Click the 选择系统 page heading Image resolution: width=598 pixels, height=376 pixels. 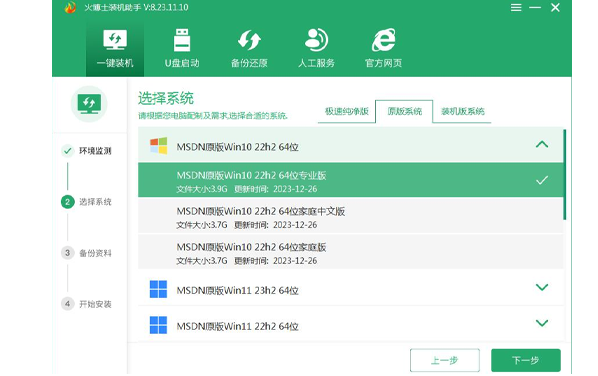click(166, 98)
